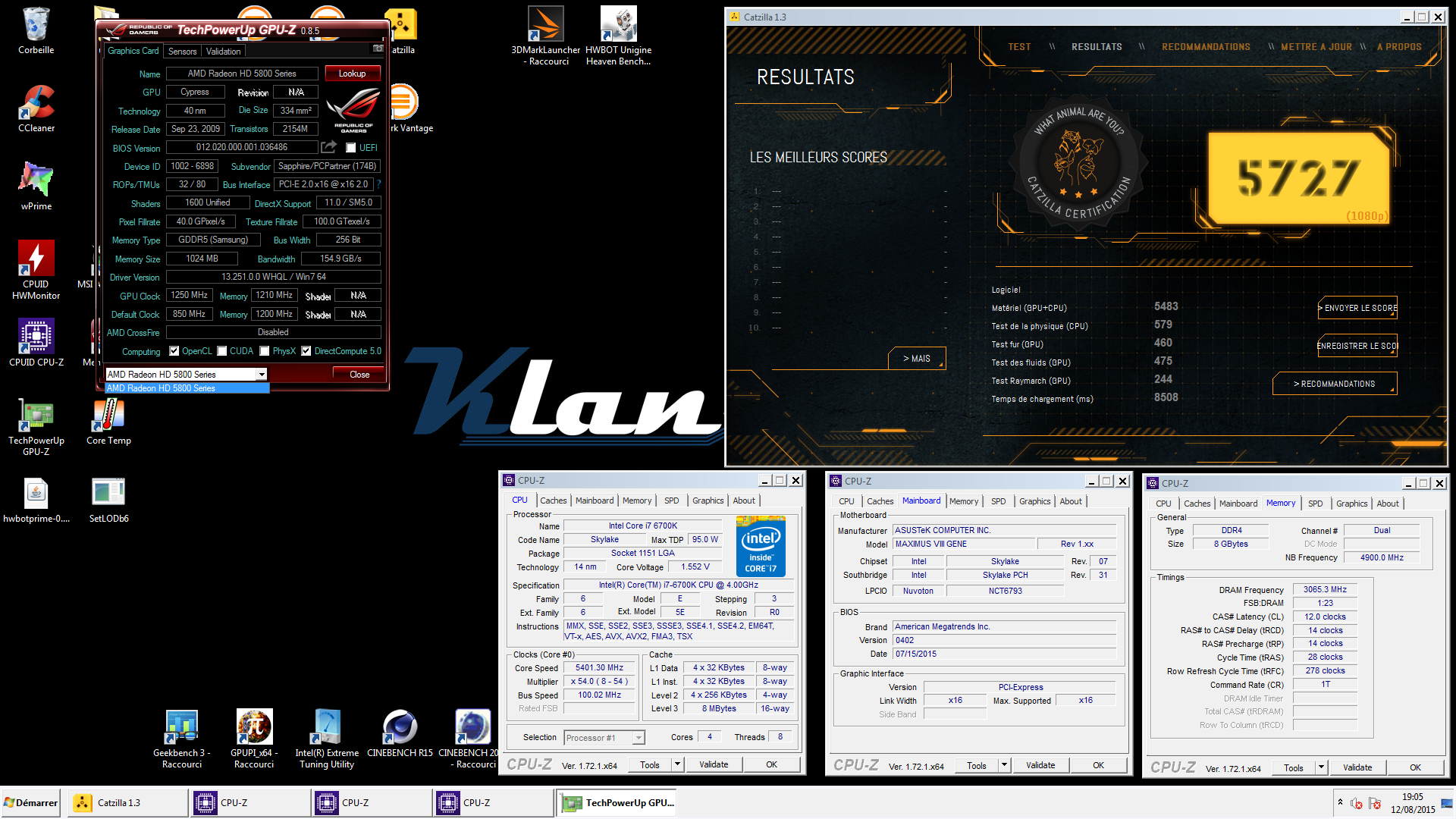Open SPD tab in Mainboard CPU-Z window
The width and height of the screenshot is (1456, 819).
coord(999,501)
